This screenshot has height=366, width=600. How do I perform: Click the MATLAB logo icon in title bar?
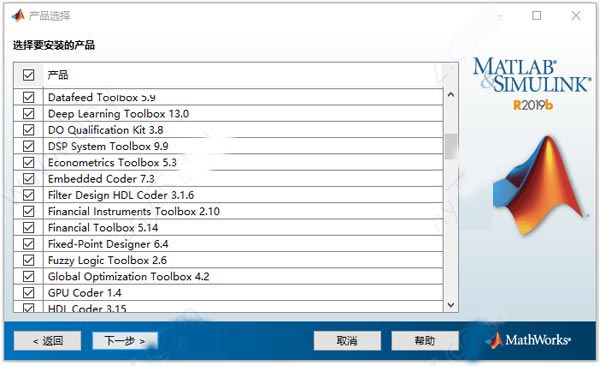18,15
